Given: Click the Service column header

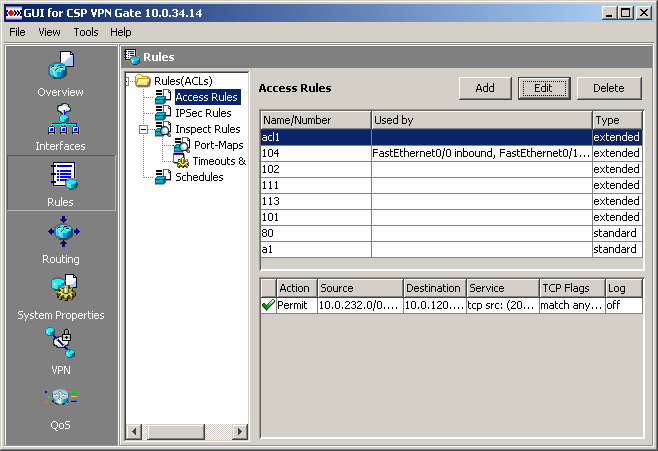Looking at the screenshot, I should click(503, 288).
